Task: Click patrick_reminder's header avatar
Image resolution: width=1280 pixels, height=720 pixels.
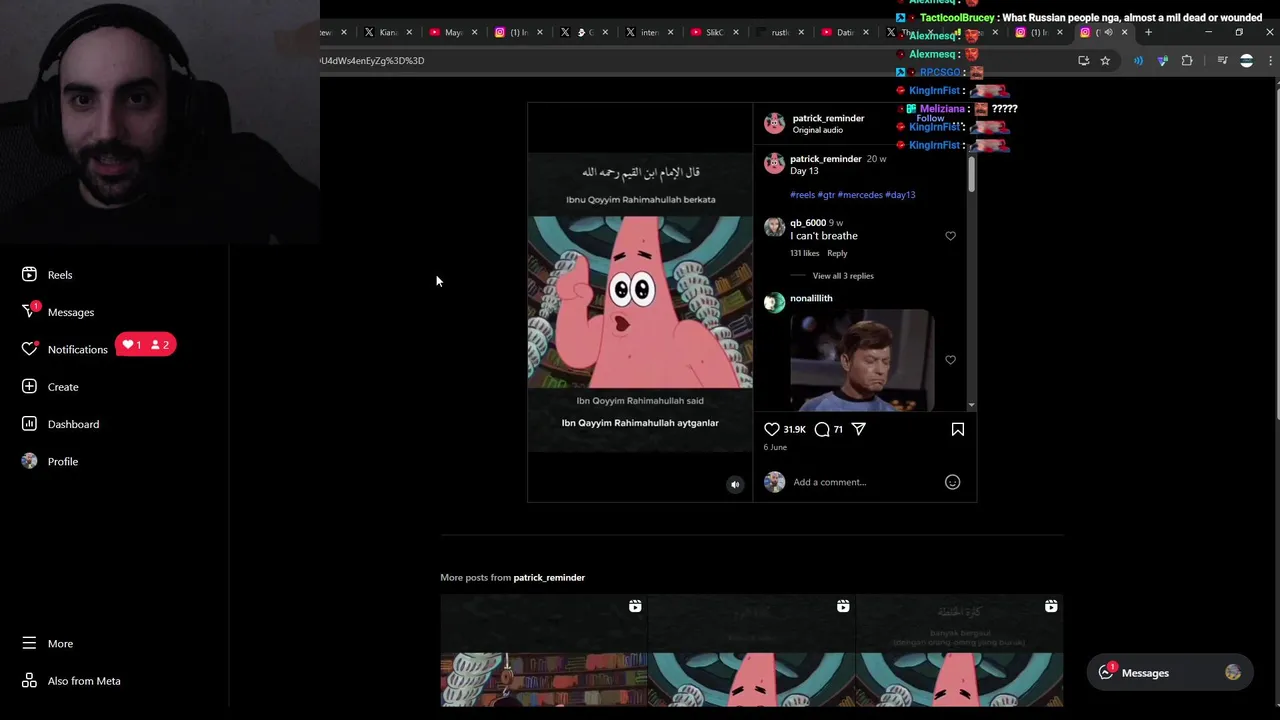Action: click(x=774, y=123)
